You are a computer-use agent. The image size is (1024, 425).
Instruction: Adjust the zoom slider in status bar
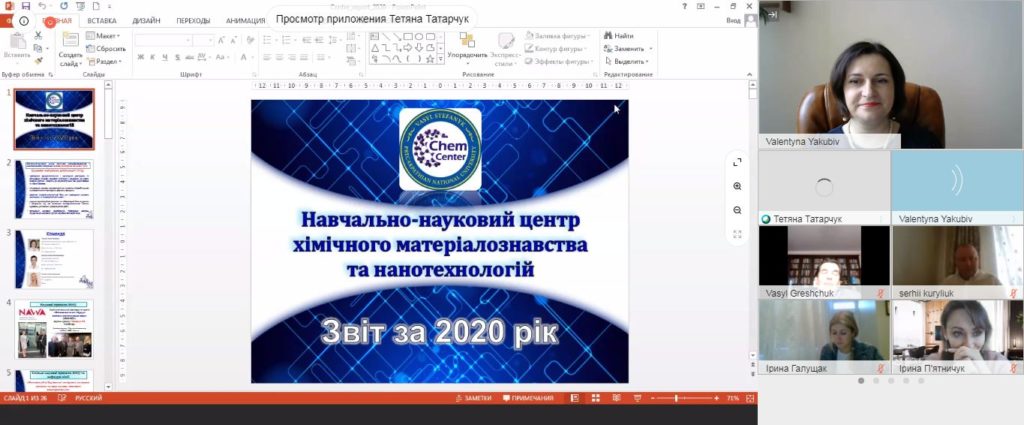tap(677, 398)
